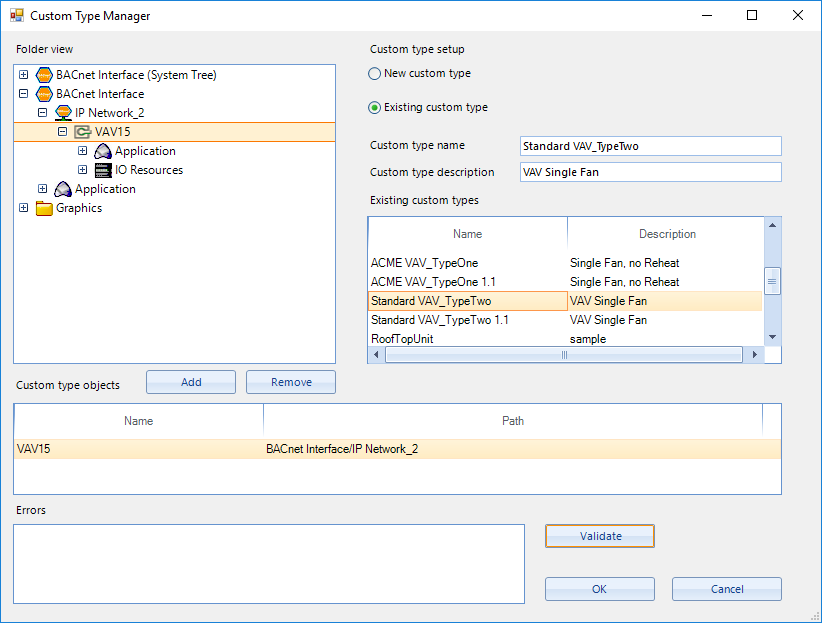Click the Name header in existing types
This screenshot has width=822, height=623.
(468, 234)
